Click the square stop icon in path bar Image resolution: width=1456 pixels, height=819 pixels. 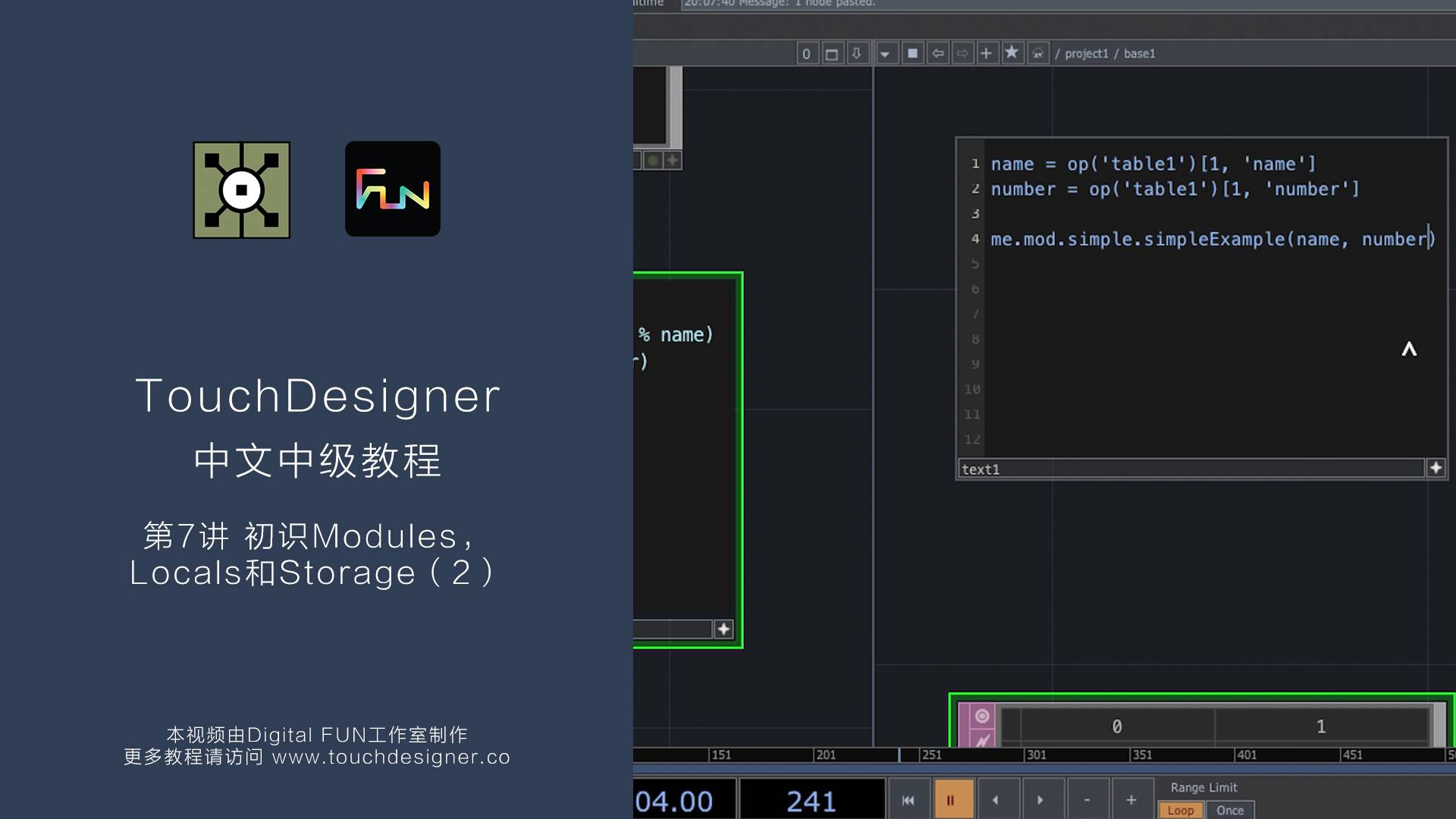coord(913,54)
